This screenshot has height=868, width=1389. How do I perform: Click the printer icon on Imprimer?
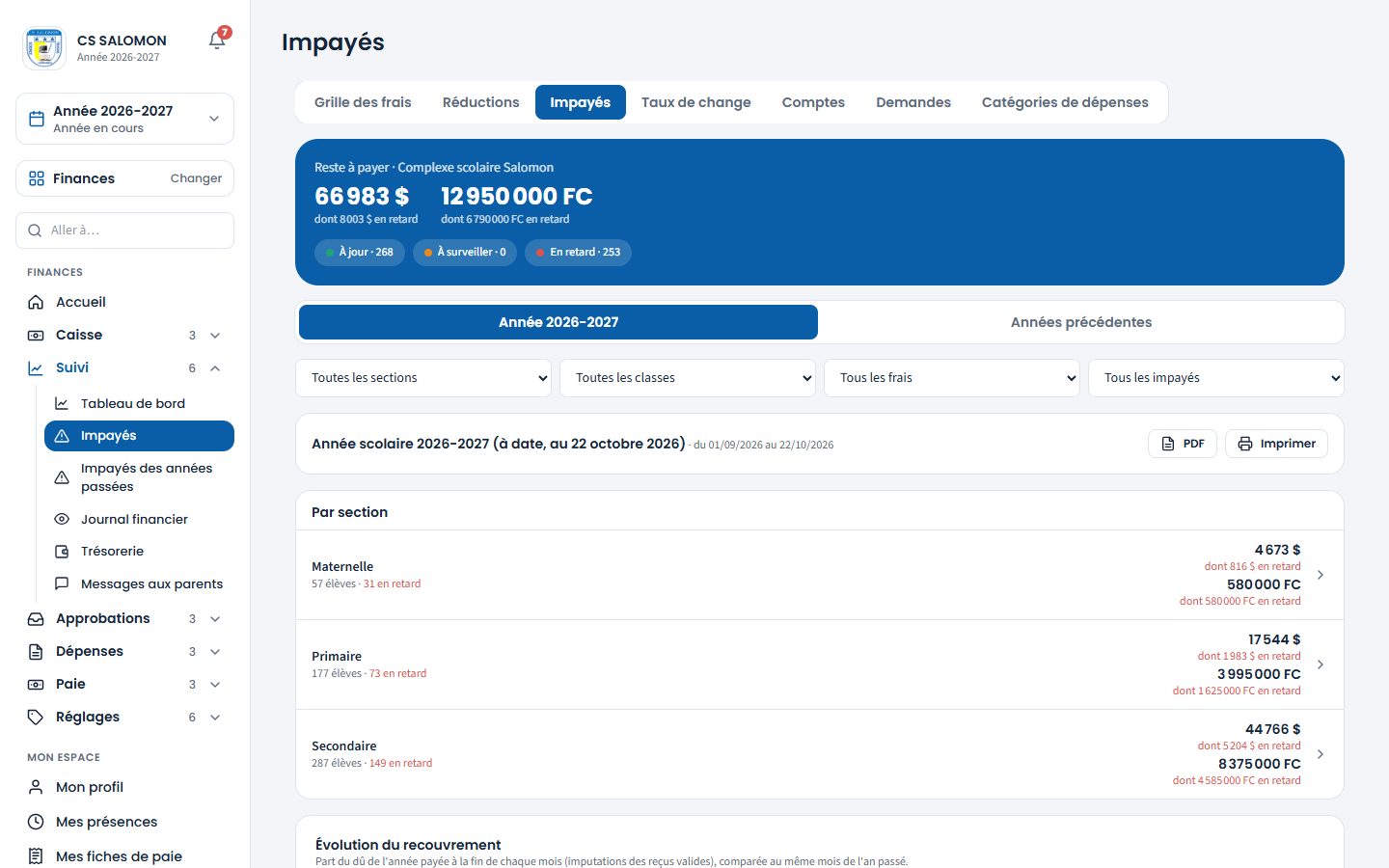pos(1245,444)
